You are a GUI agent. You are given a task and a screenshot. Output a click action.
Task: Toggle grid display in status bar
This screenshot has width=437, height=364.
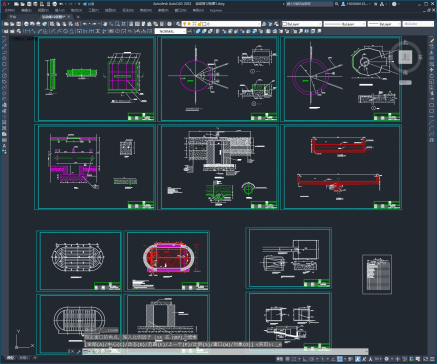click(288, 359)
